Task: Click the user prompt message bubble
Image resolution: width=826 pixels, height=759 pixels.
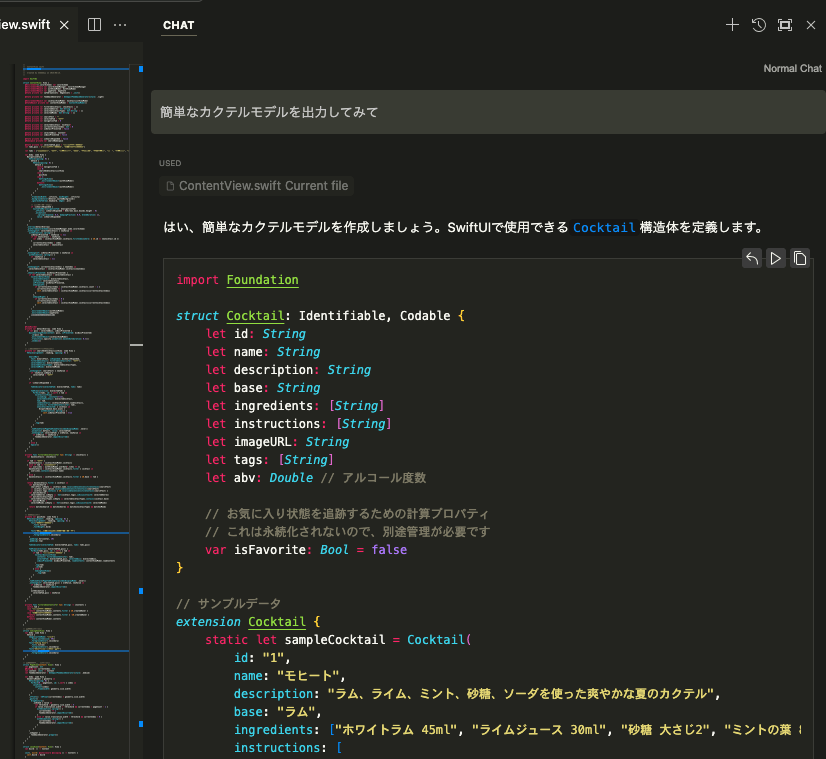Action: click(488, 112)
